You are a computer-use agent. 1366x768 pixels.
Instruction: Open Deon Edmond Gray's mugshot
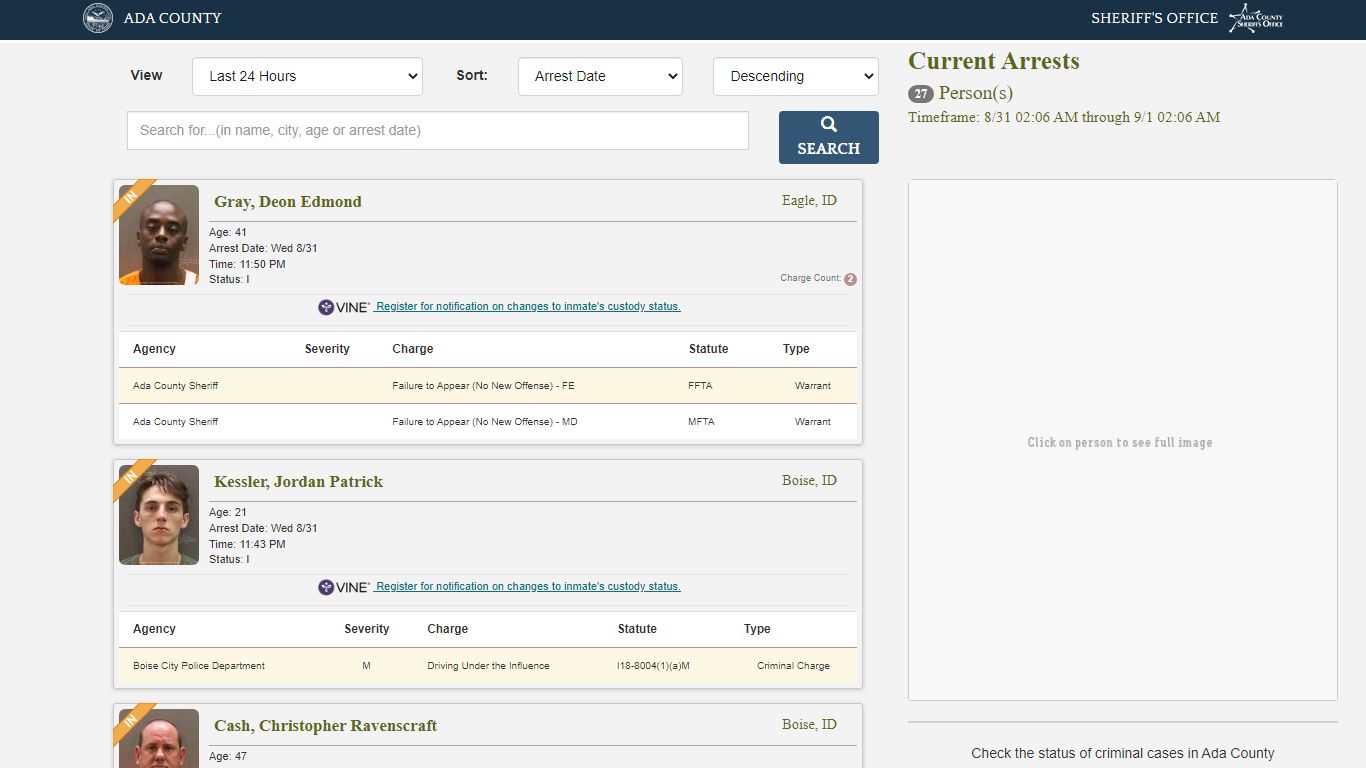coord(159,235)
